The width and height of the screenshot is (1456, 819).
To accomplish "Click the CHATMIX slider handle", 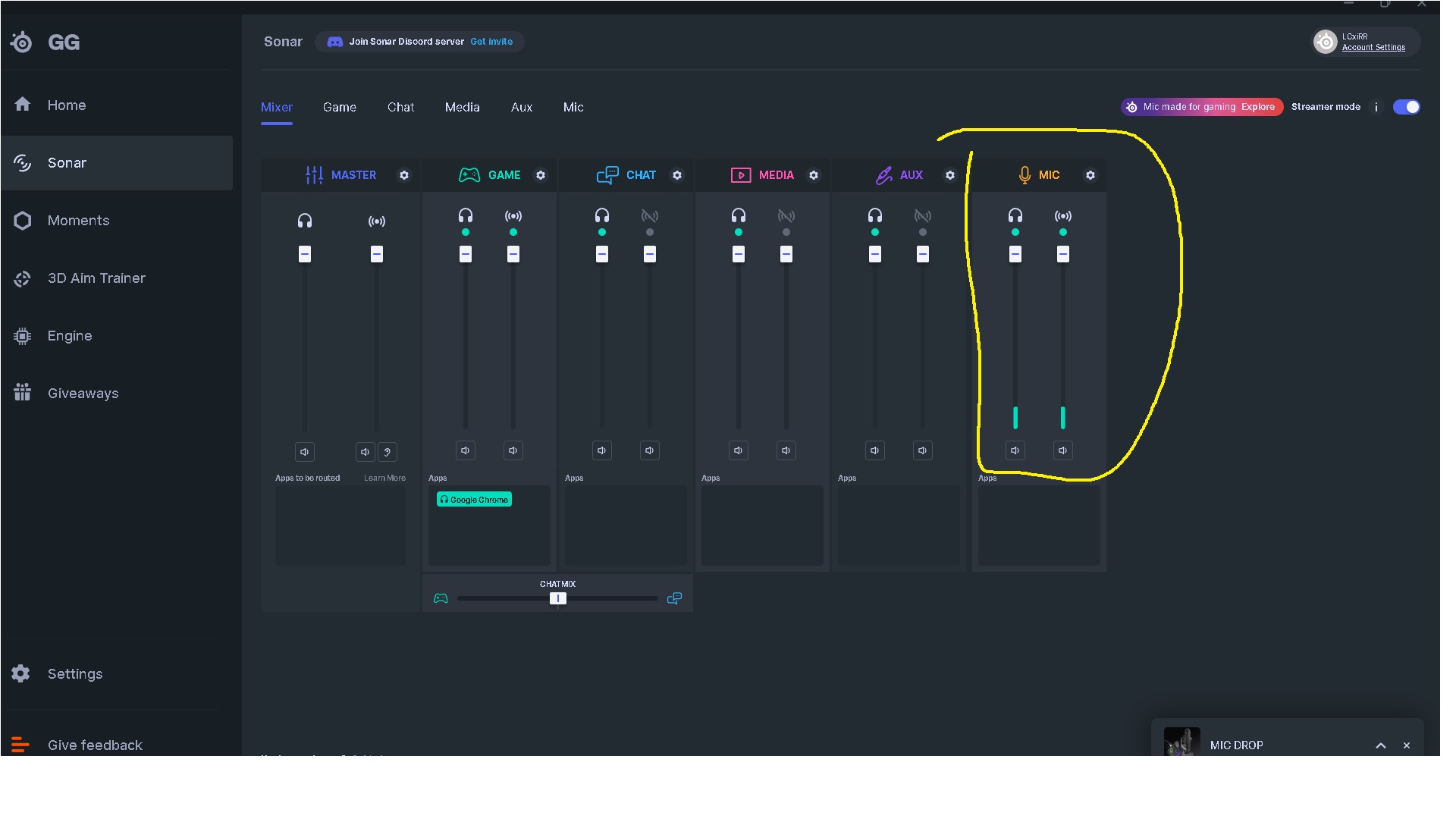I will [557, 598].
